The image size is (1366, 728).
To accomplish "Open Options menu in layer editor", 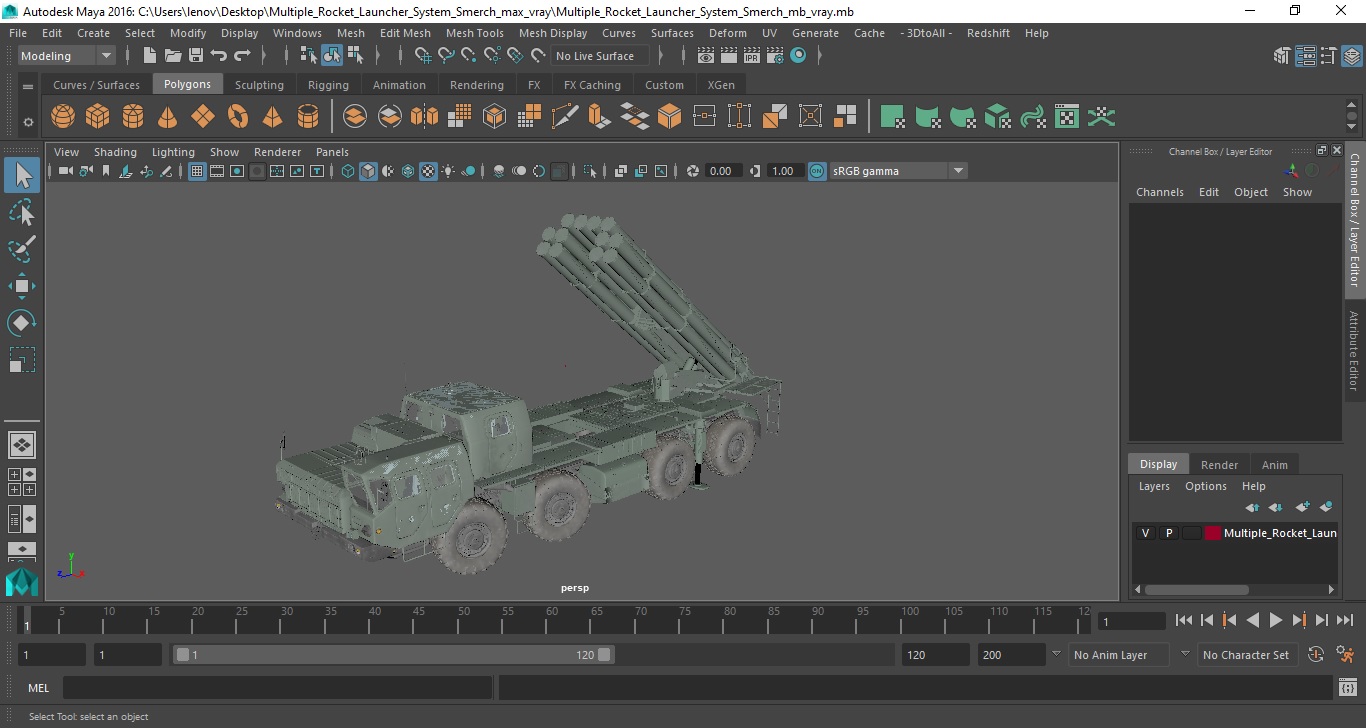I will click(x=1206, y=486).
